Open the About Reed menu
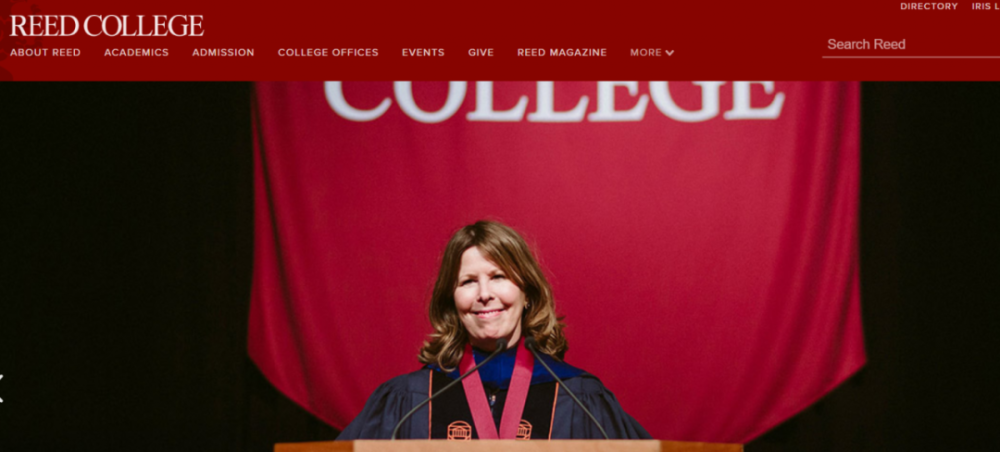 (x=45, y=53)
